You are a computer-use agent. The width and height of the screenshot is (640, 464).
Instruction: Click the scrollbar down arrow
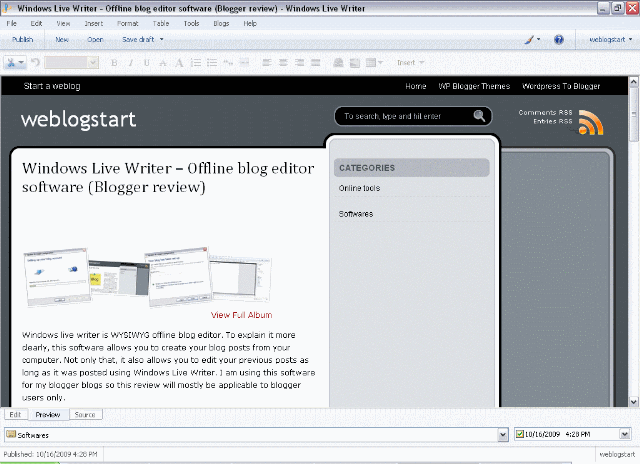633,402
